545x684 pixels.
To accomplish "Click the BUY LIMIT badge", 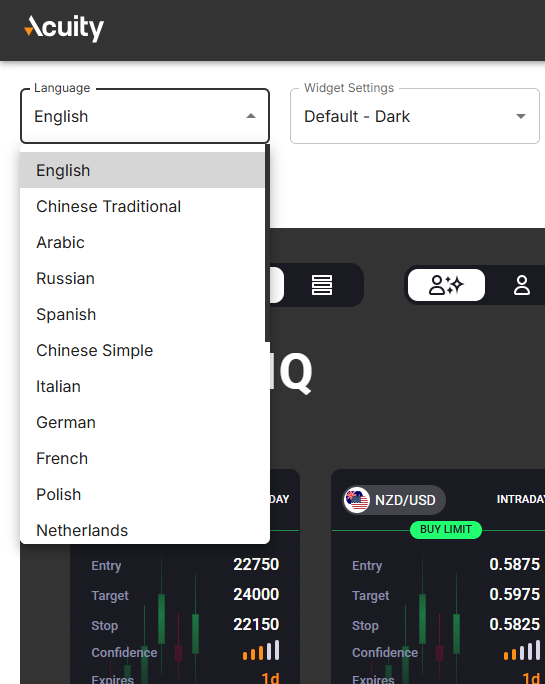I will [x=446, y=530].
